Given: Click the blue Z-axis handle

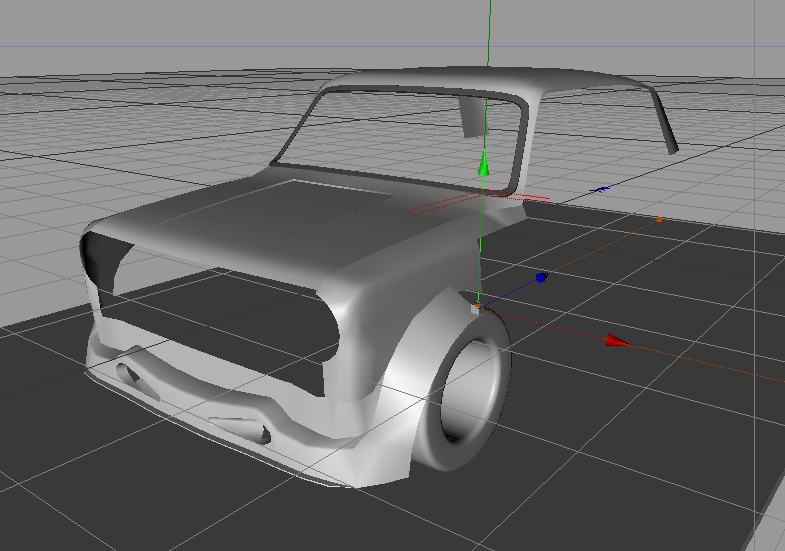Looking at the screenshot, I should coord(541,277).
